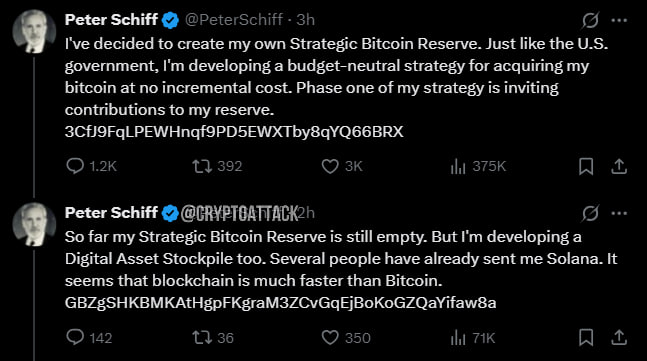Open Peter Schiff's avatar in second tweet
The height and width of the screenshot is (361, 647).
click(x=34, y=224)
